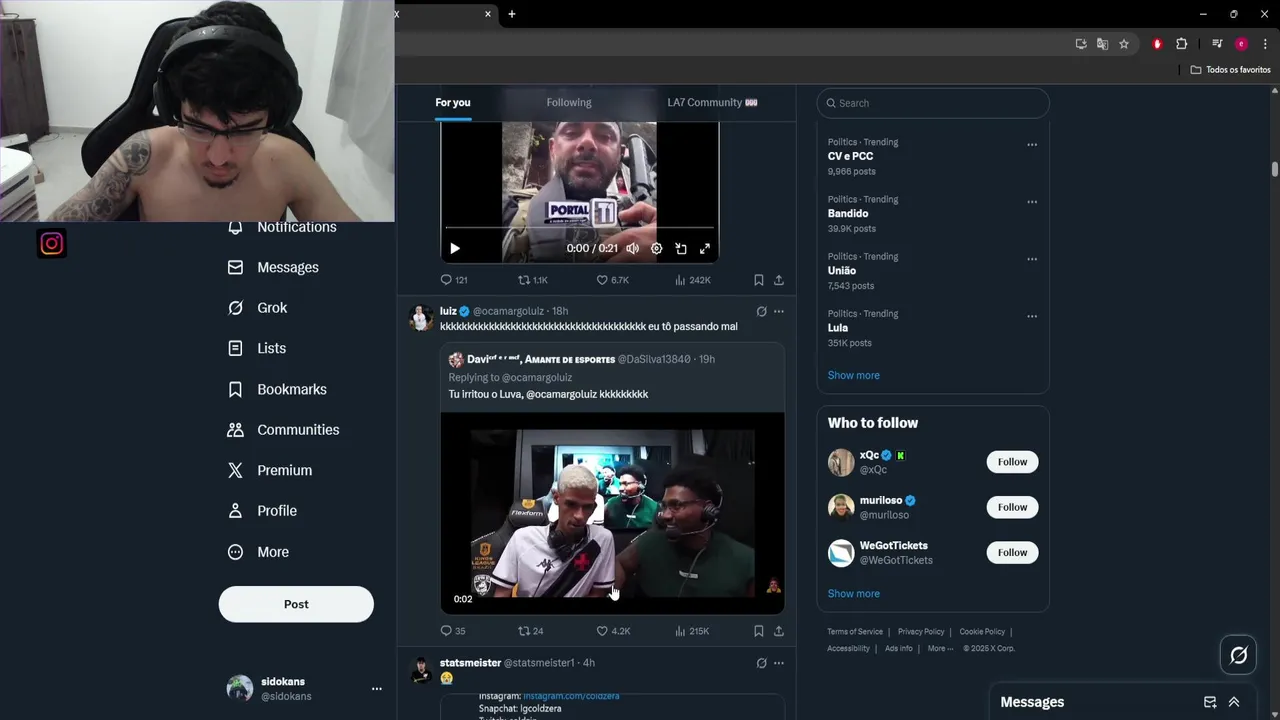Enter fullscreen on Portal T1 video
Screen dimensions: 1280x720
(705, 249)
